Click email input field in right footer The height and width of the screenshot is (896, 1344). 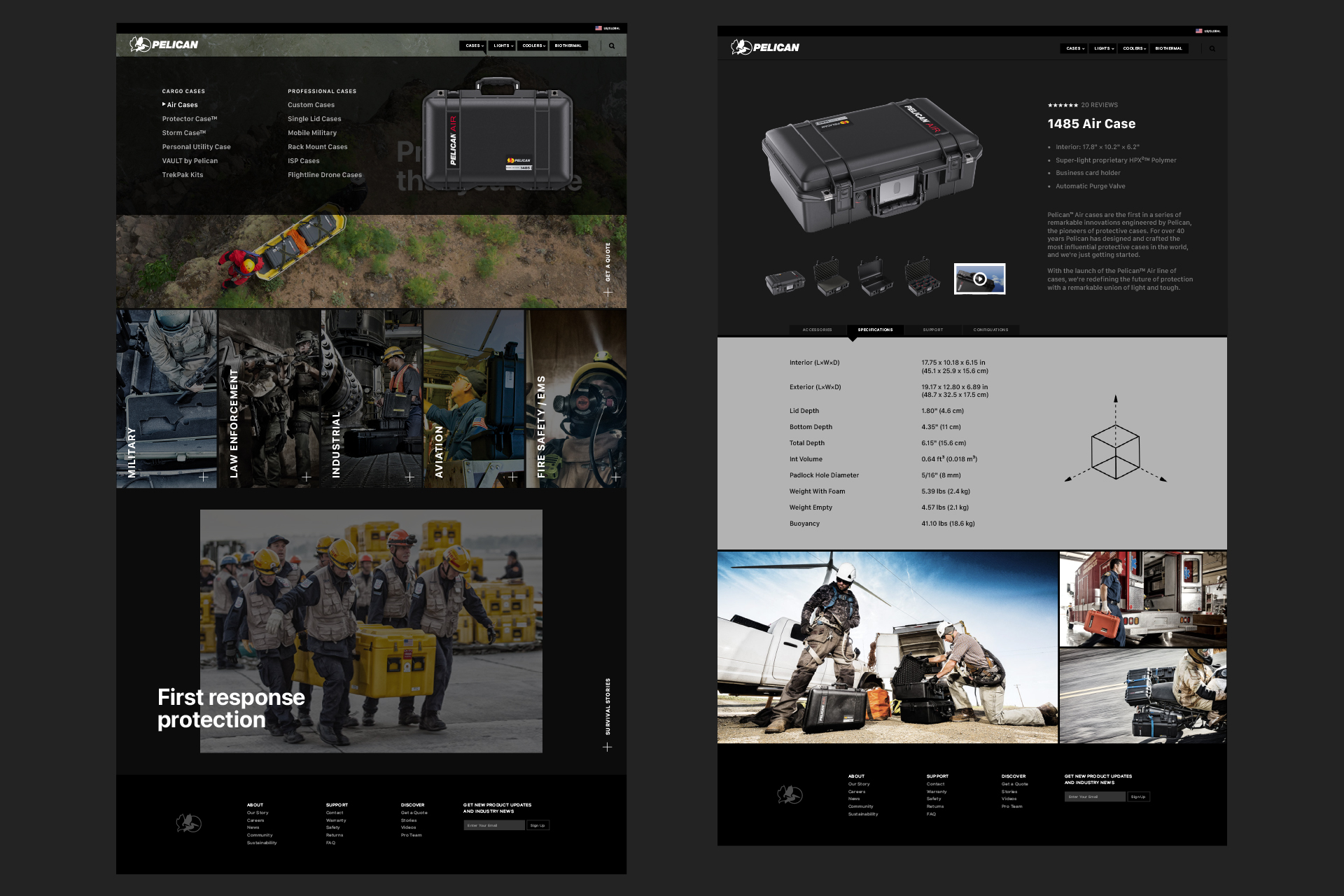[x=1094, y=797]
